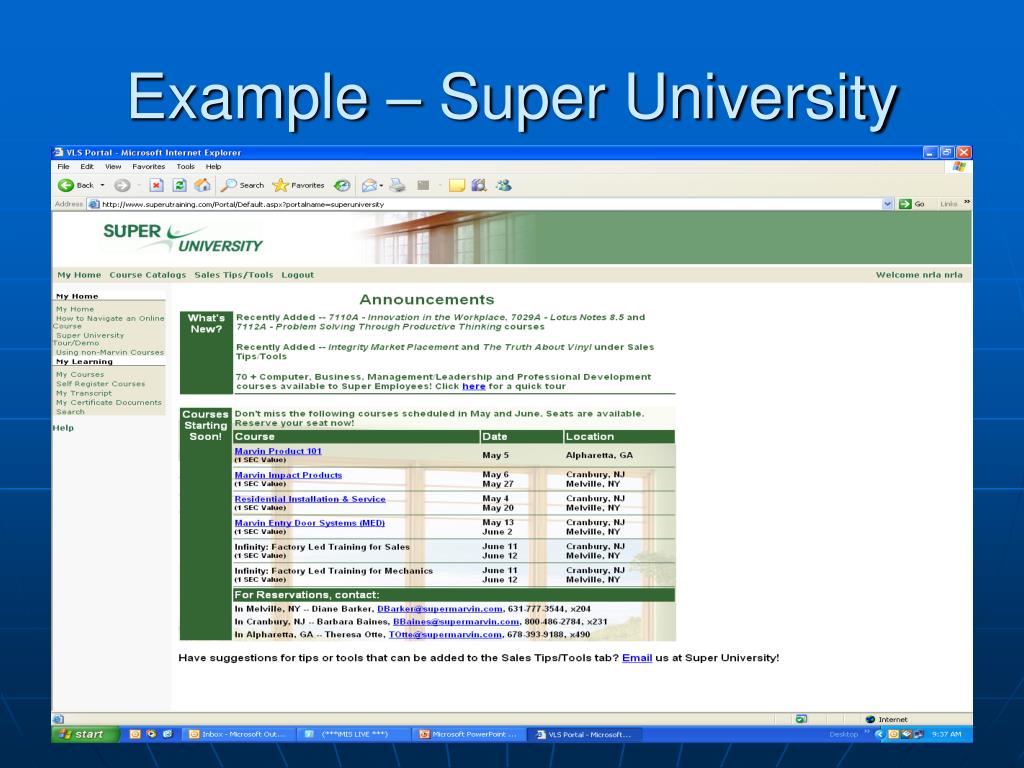This screenshot has height=768, width=1024.
Task: Click the yellow note Discuss icon
Action: (456, 185)
